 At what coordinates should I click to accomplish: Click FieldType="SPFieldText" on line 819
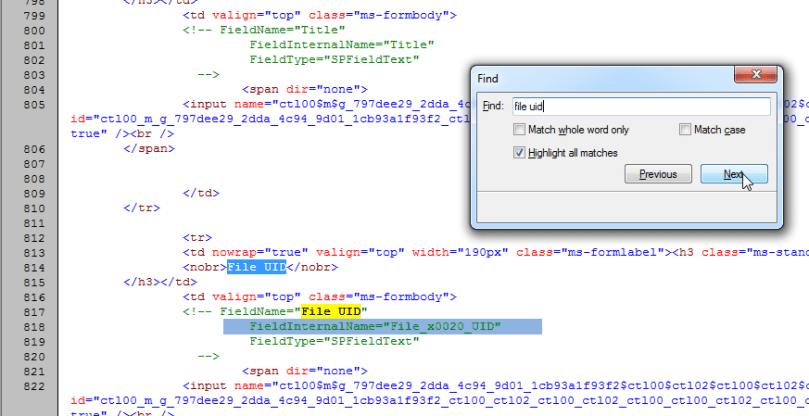pos(333,341)
